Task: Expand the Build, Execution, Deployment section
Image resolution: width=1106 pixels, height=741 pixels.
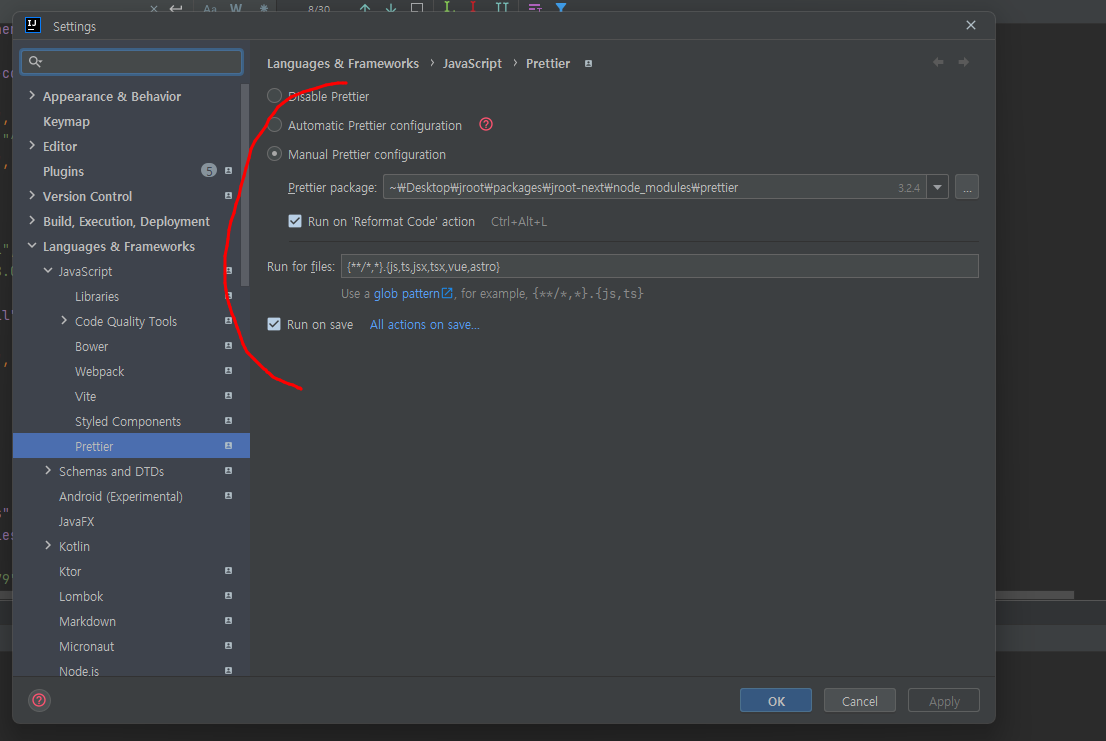Action: coord(32,221)
